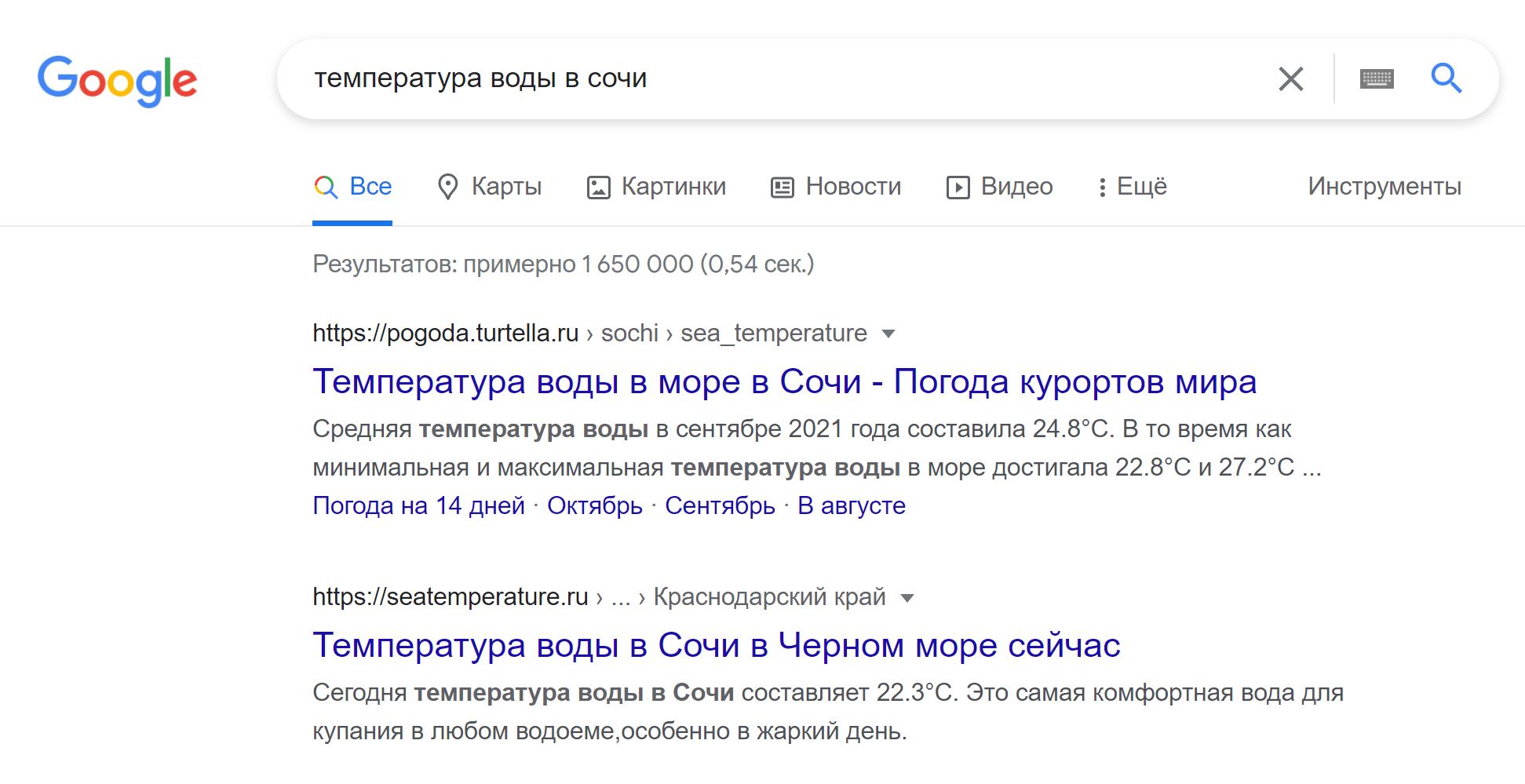Follow the Погода на 14 дней sitelink
This screenshot has width=1525, height=784.
[418, 505]
